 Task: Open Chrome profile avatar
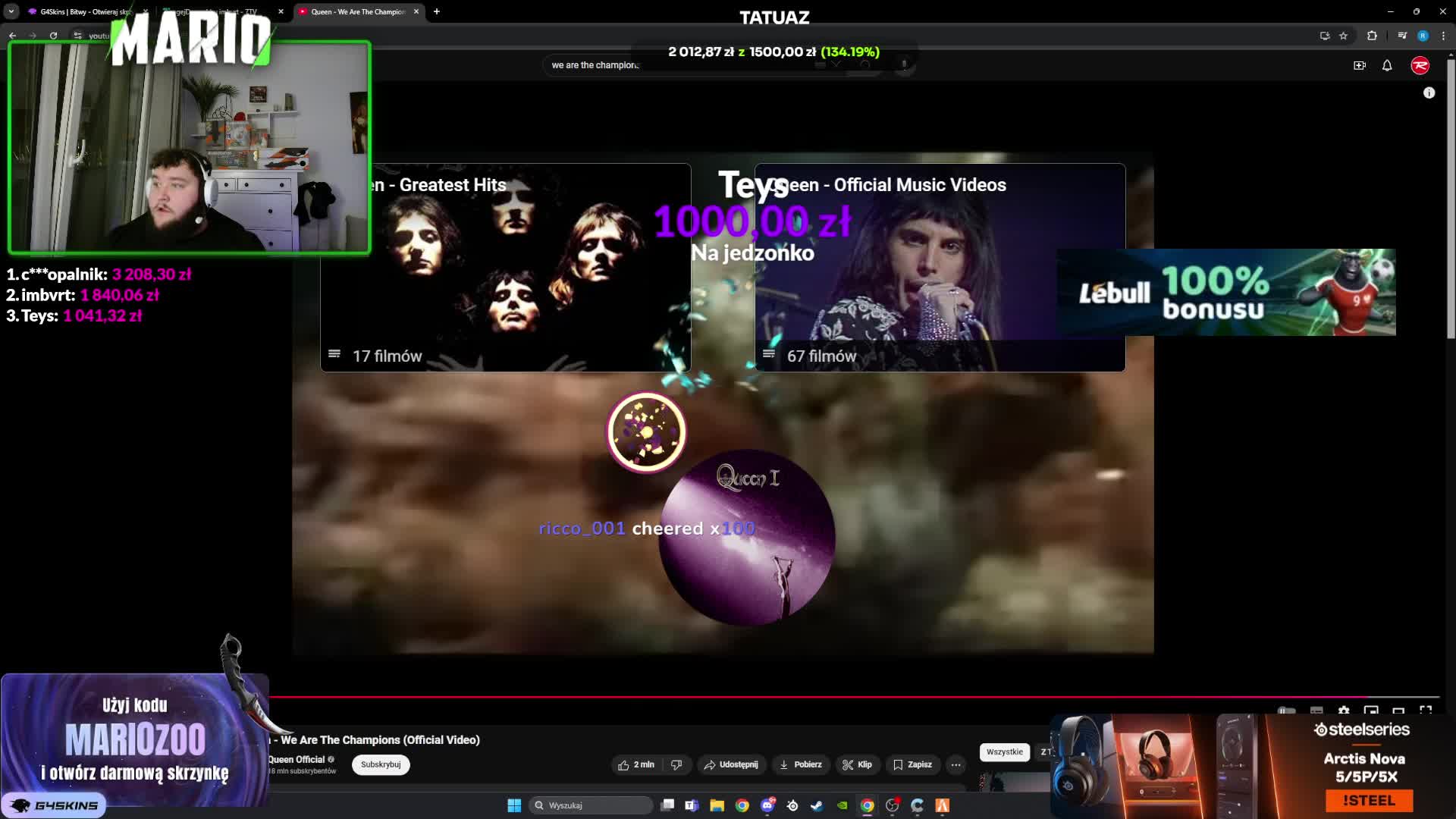(1423, 36)
